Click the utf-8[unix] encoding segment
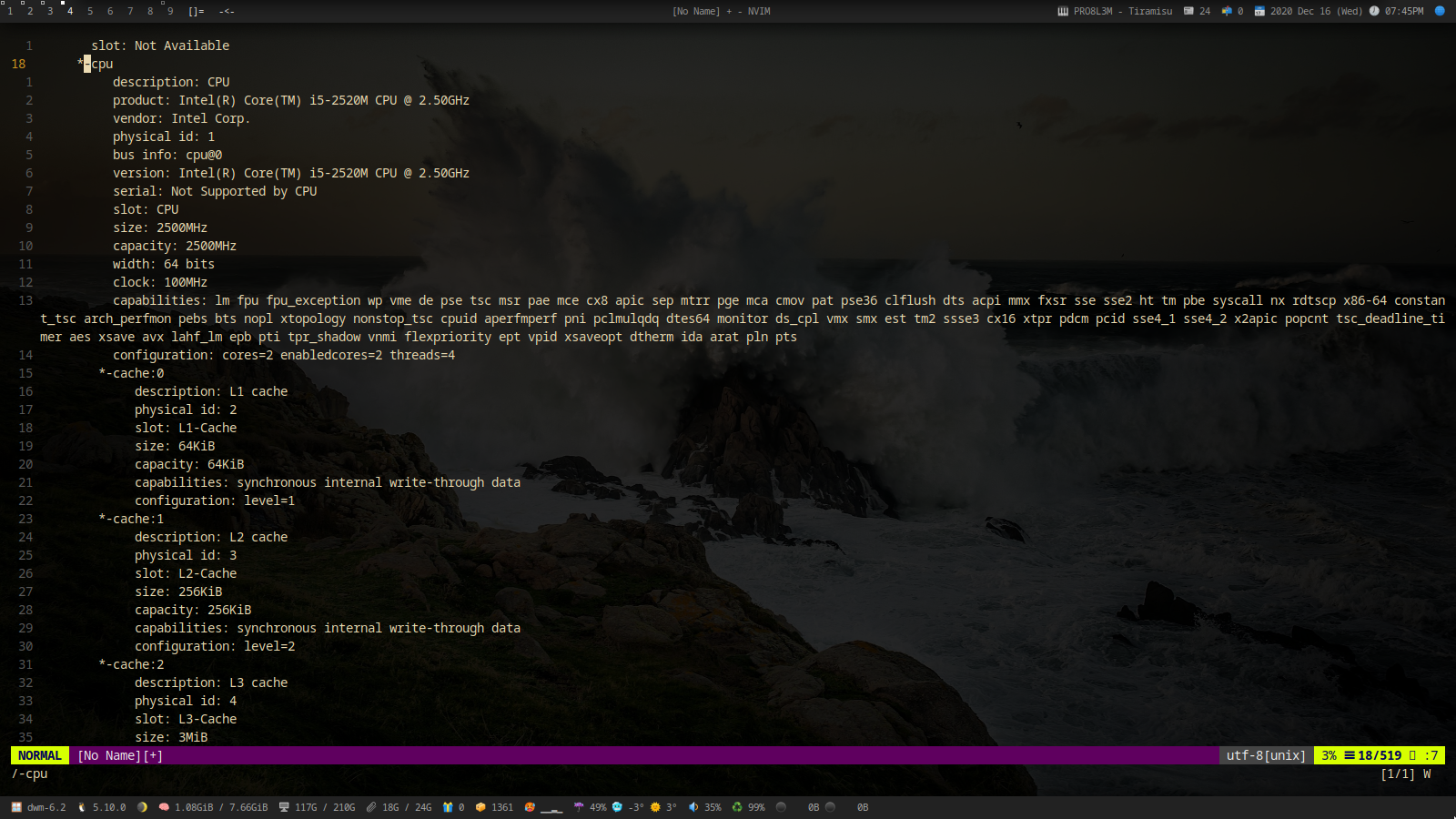The height and width of the screenshot is (819, 1456). [1265, 755]
